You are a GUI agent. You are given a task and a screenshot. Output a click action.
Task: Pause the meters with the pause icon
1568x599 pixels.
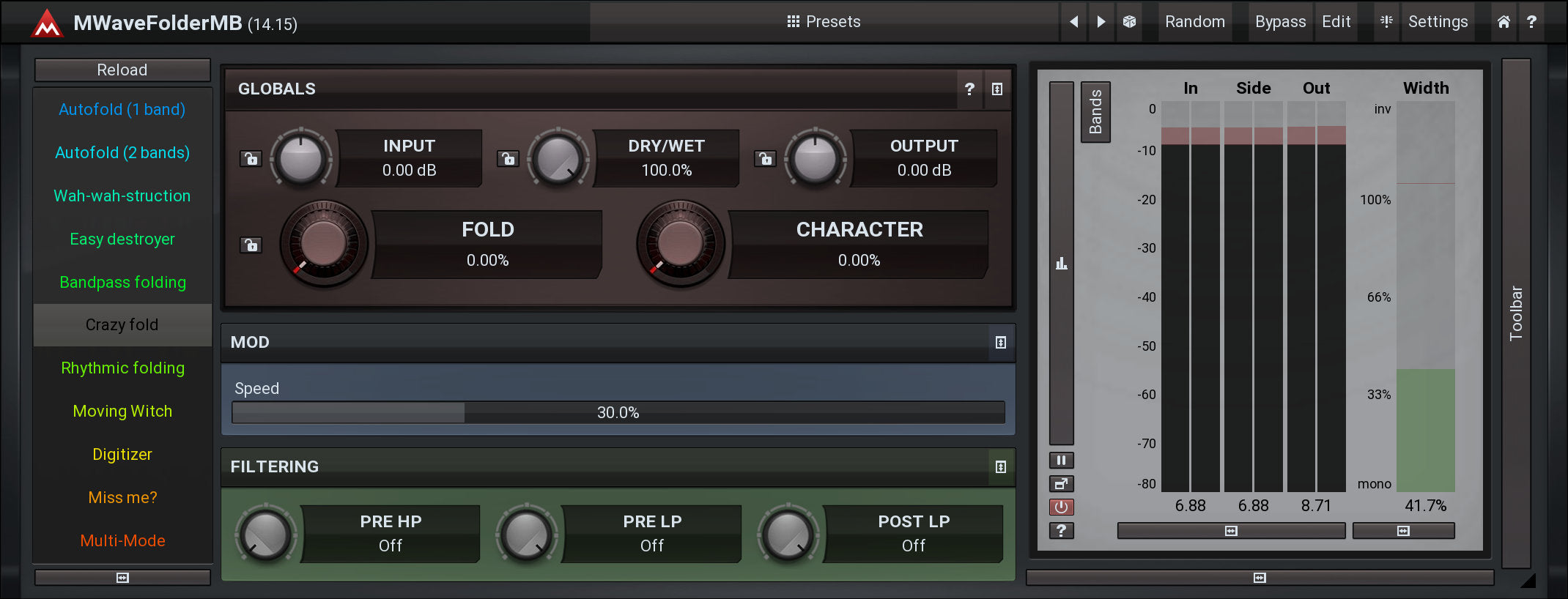pyautogui.click(x=1061, y=461)
